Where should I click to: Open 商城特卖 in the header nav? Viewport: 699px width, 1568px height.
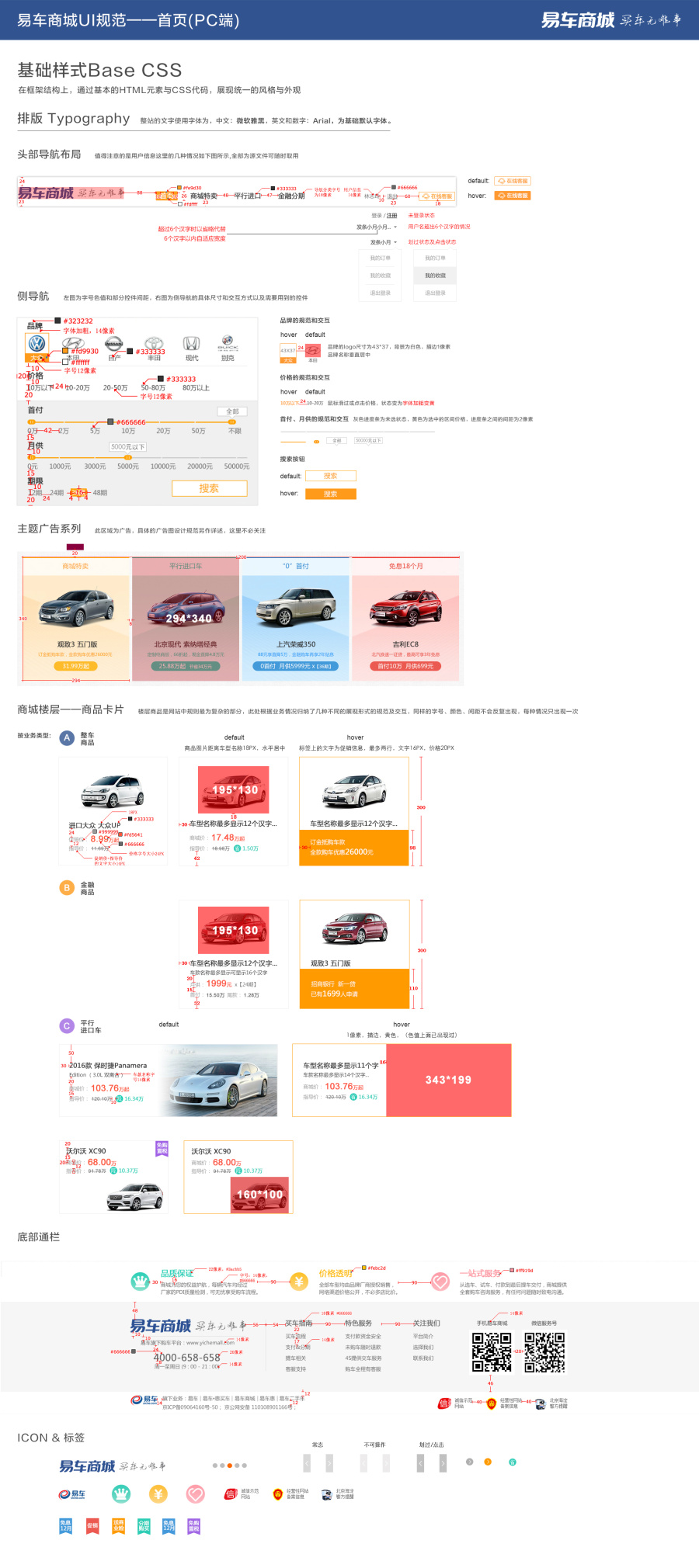point(203,196)
